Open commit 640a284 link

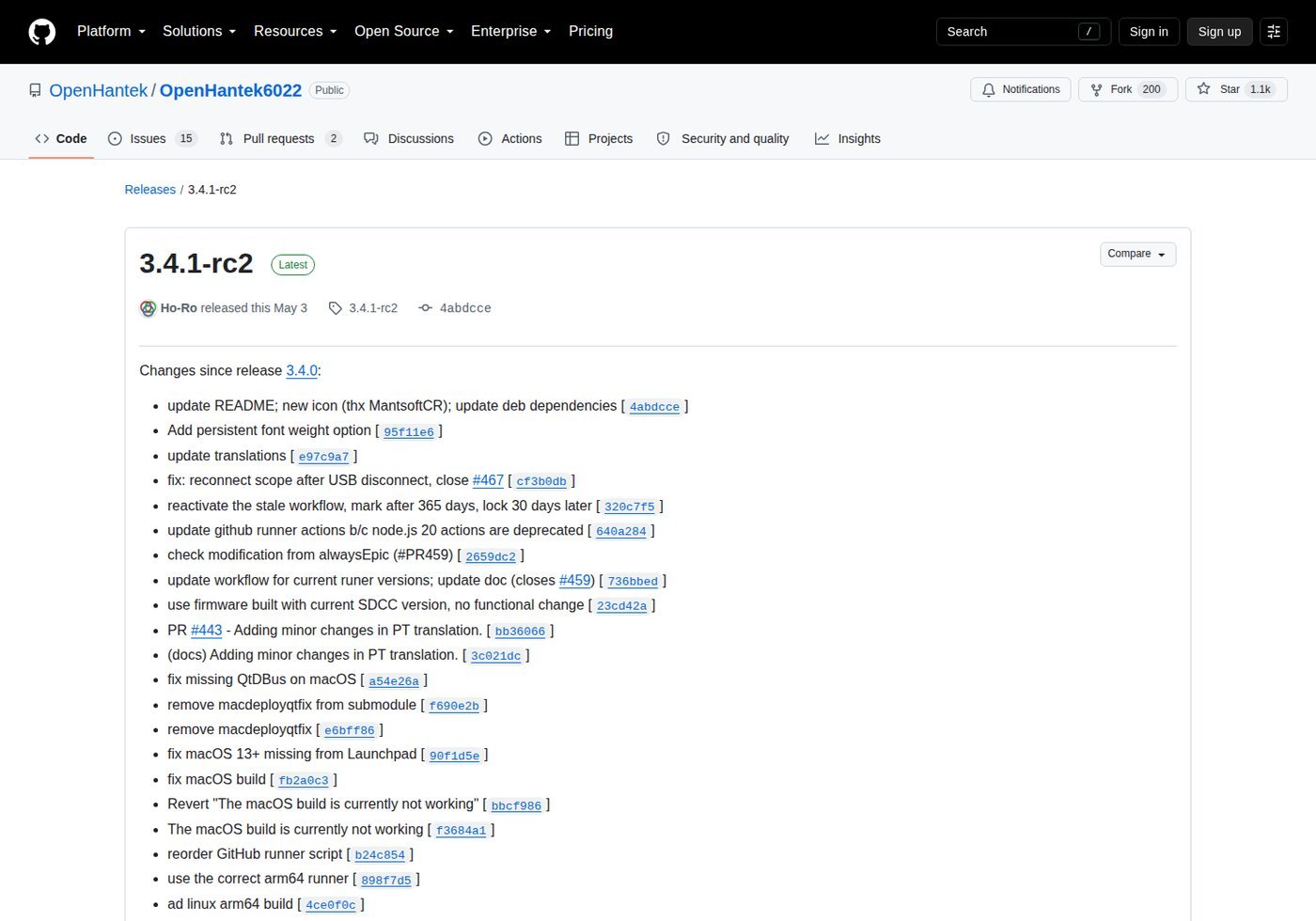tap(621, 532)
